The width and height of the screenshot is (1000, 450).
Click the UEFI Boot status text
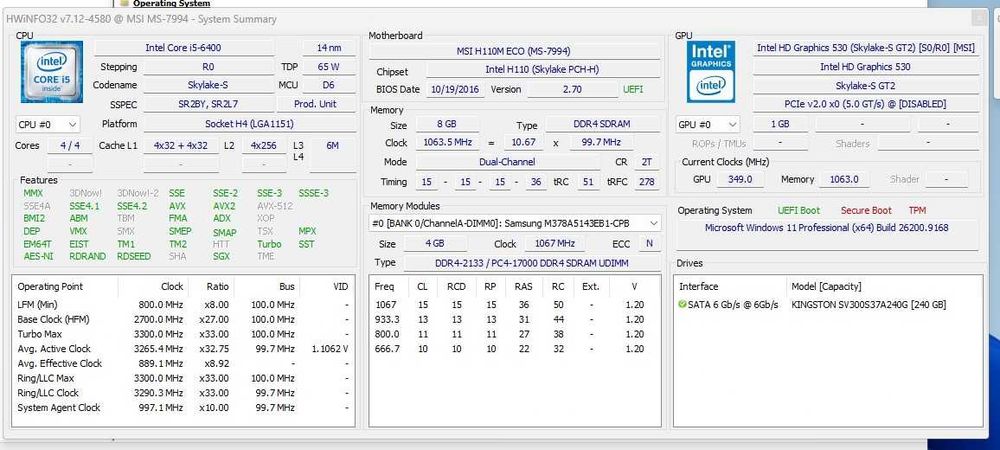tap(798, 210)
